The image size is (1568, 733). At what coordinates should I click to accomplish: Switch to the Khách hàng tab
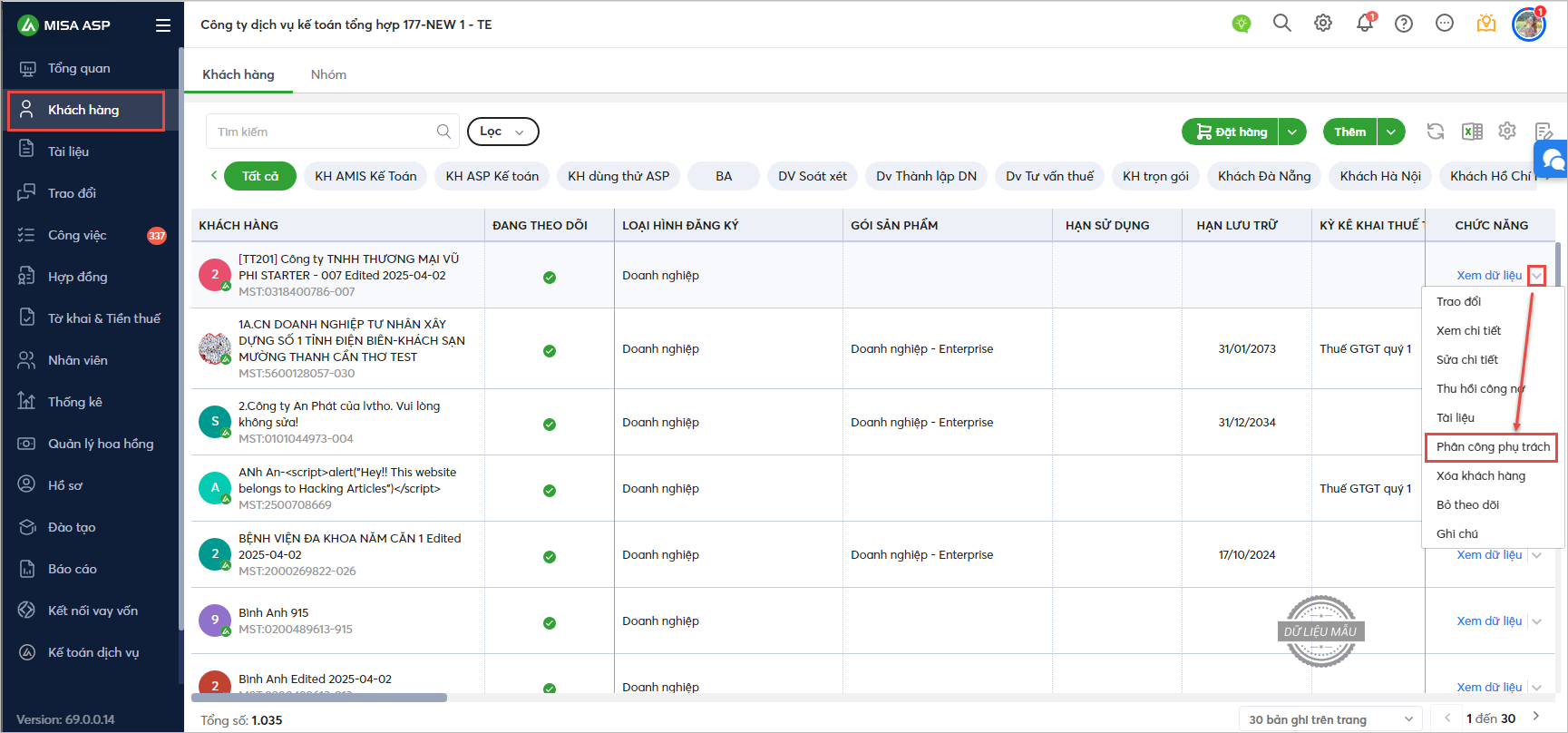239,74
